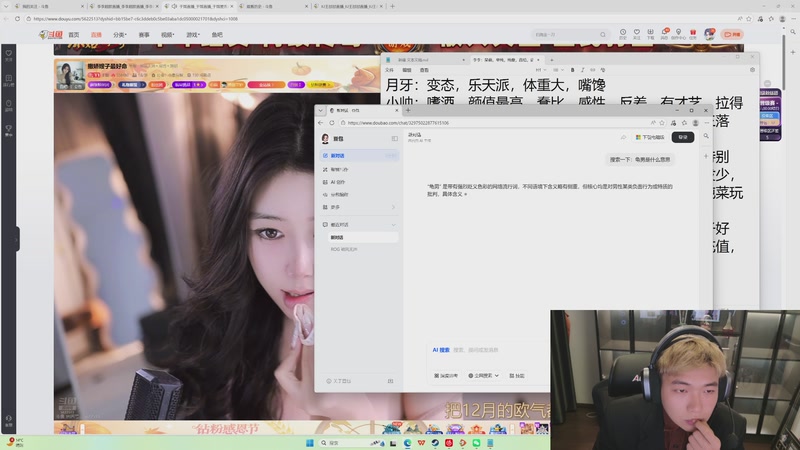
Task: Expand 视频 dropdown in Douyu header
Action: tap(167, 35)
